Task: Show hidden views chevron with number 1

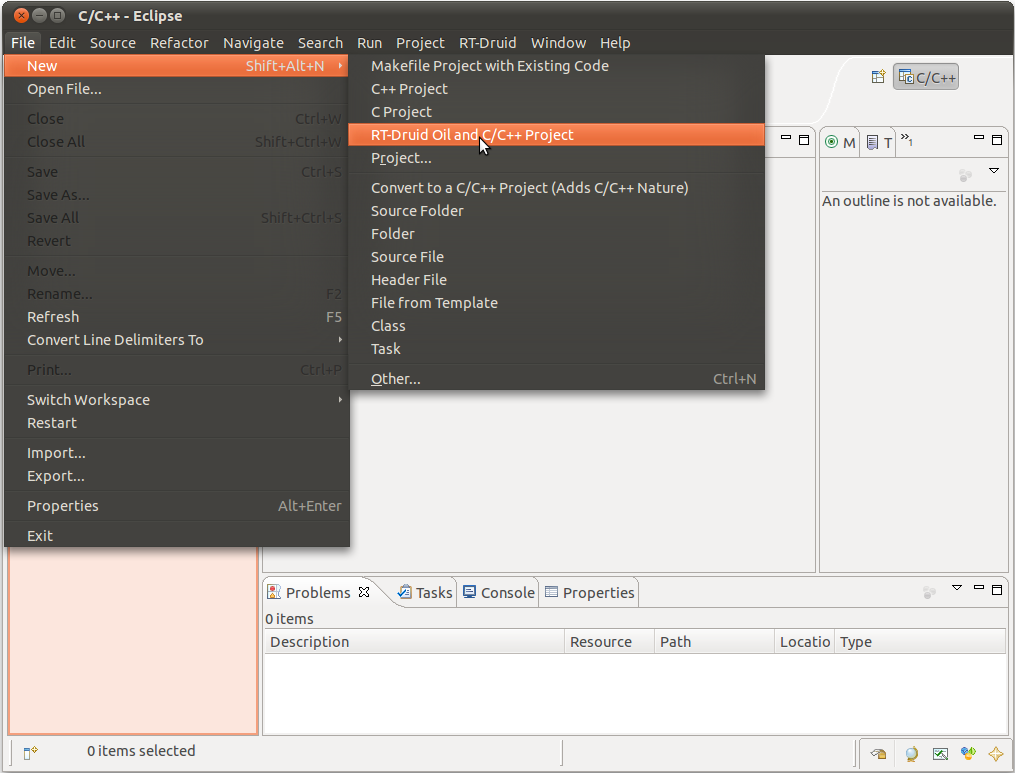Action: click(906, 139)
